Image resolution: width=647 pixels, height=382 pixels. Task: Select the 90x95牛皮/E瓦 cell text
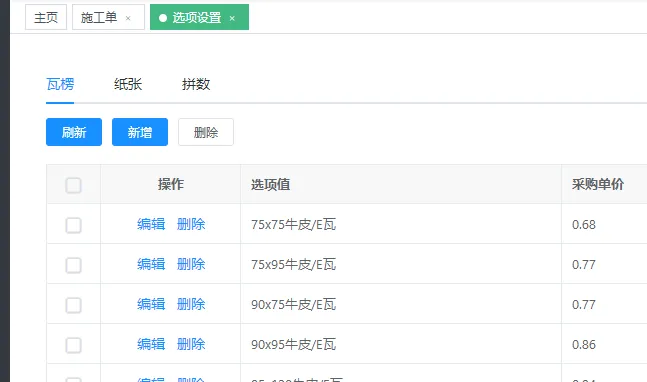pos(293,344)
